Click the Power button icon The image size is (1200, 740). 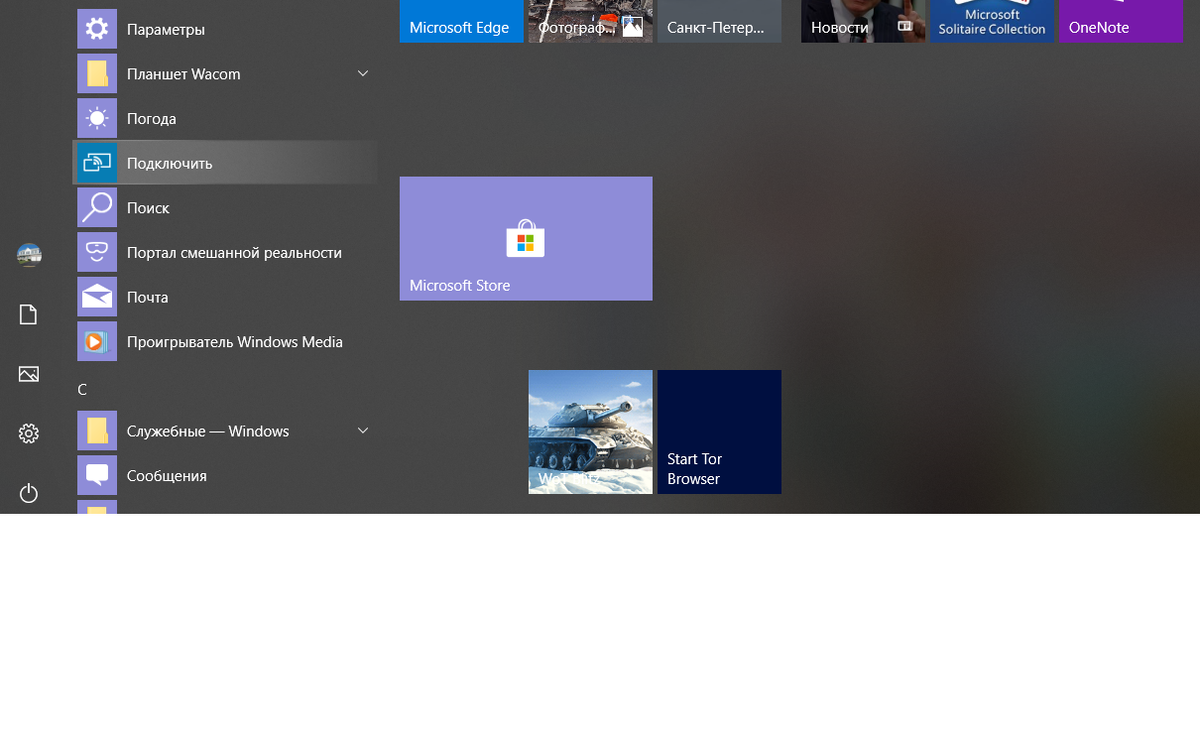29,493
